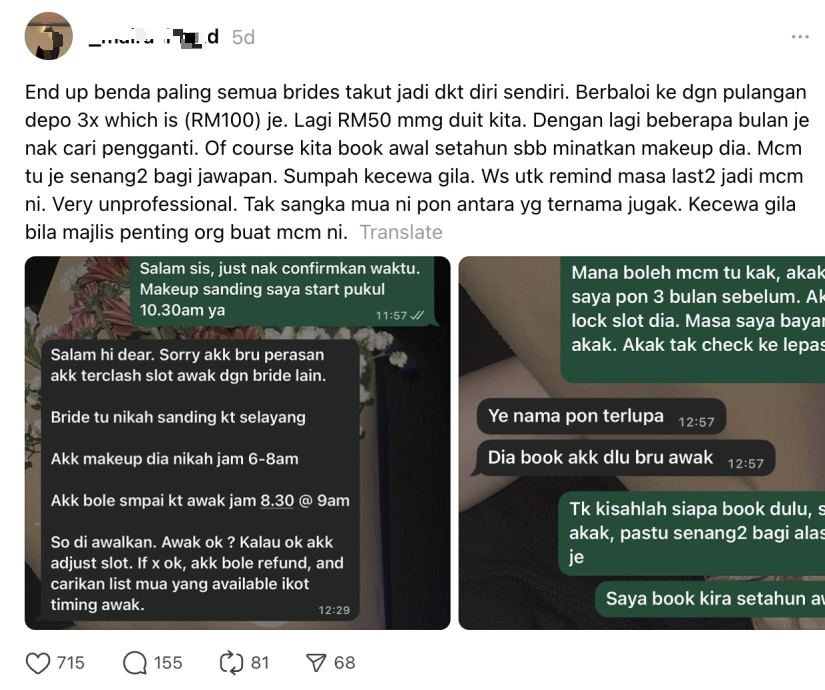Like the post with the heart icon

[38, 663]
